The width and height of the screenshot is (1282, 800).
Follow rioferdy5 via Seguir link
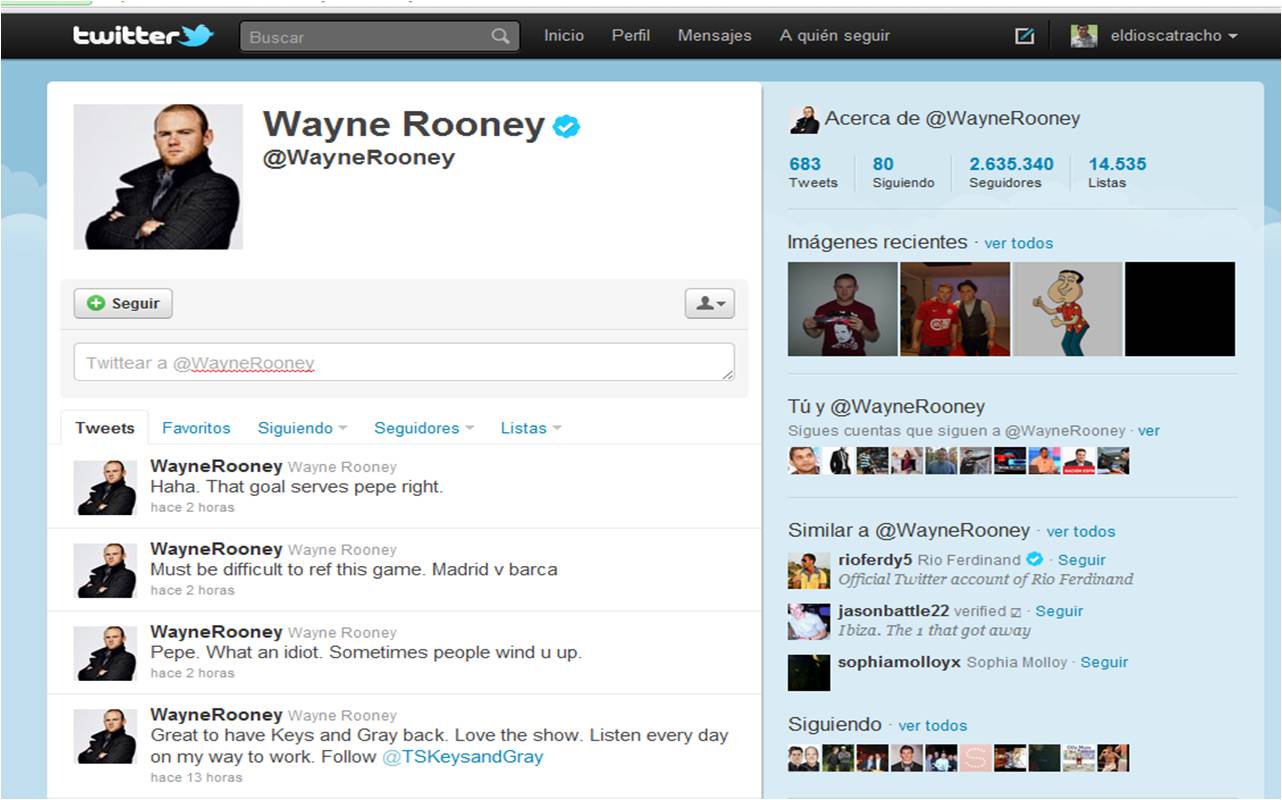click(1082, 560)
